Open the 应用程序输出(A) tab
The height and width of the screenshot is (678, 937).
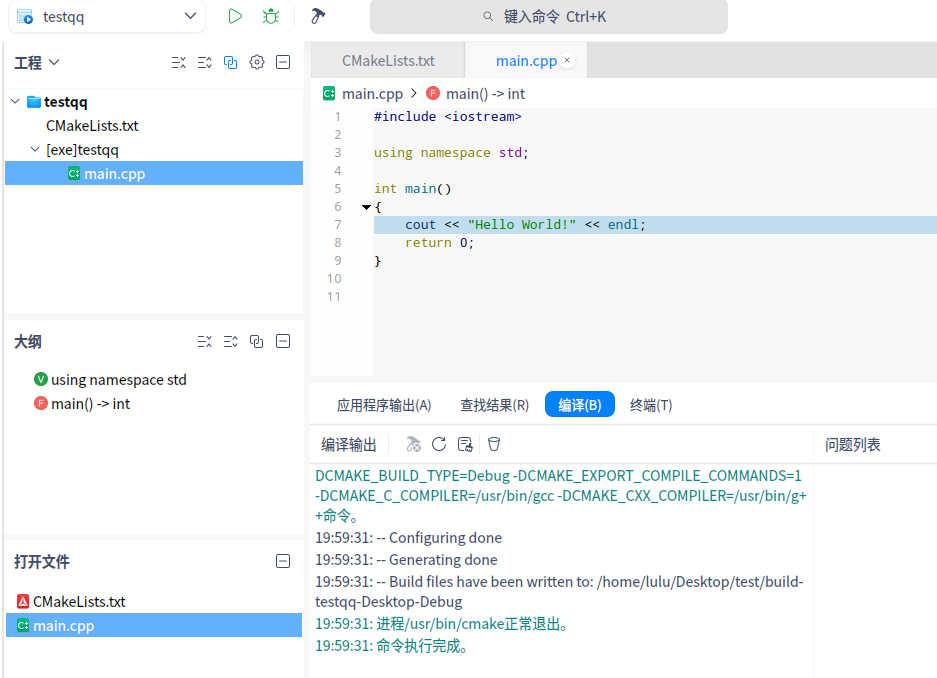384,405
